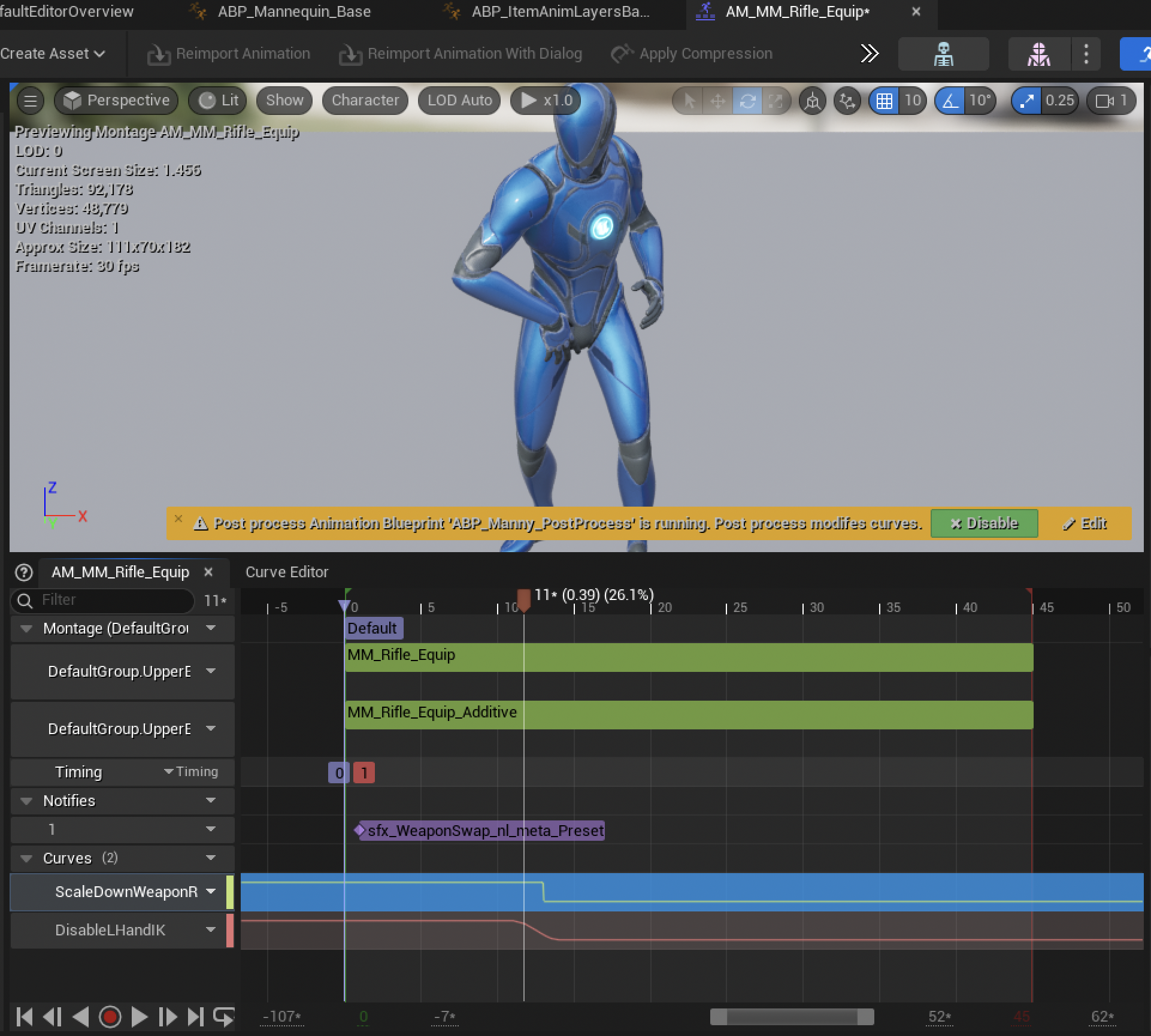Open the Create Asset dropdown
This screenshot has height=1036, width=1151.
click(x=53, y=54)
